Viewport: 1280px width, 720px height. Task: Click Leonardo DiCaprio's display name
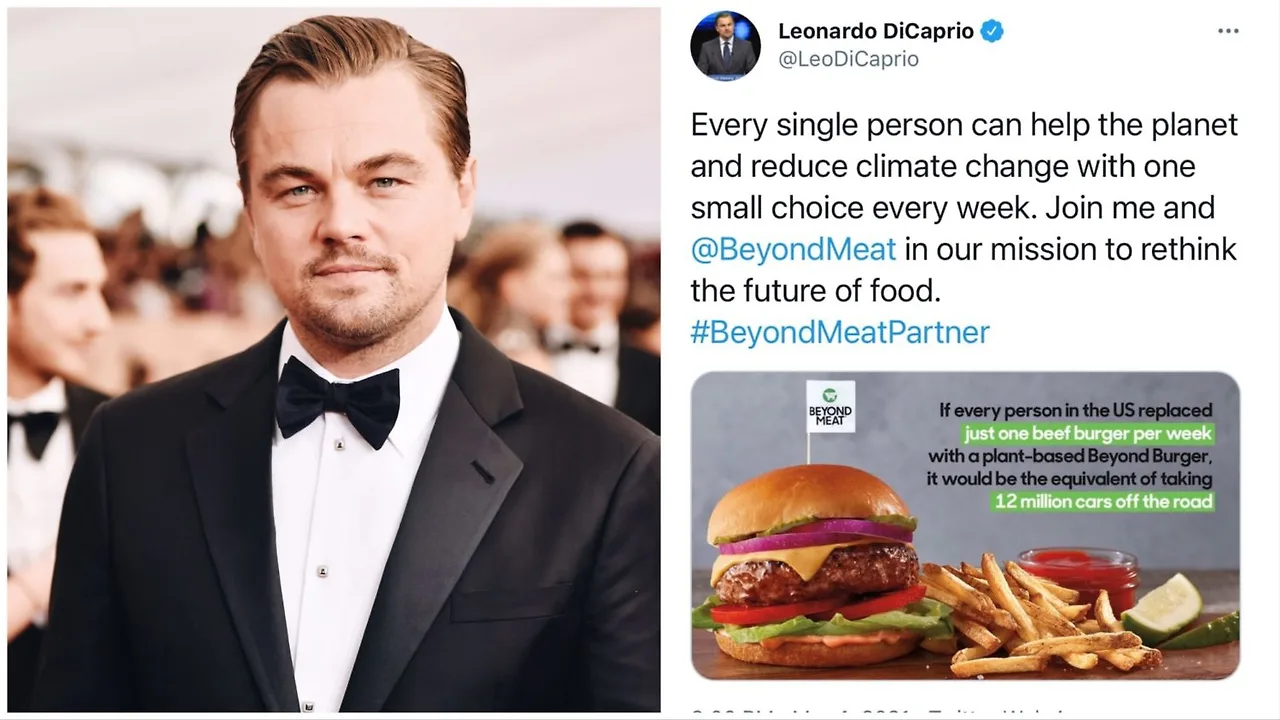876,30
